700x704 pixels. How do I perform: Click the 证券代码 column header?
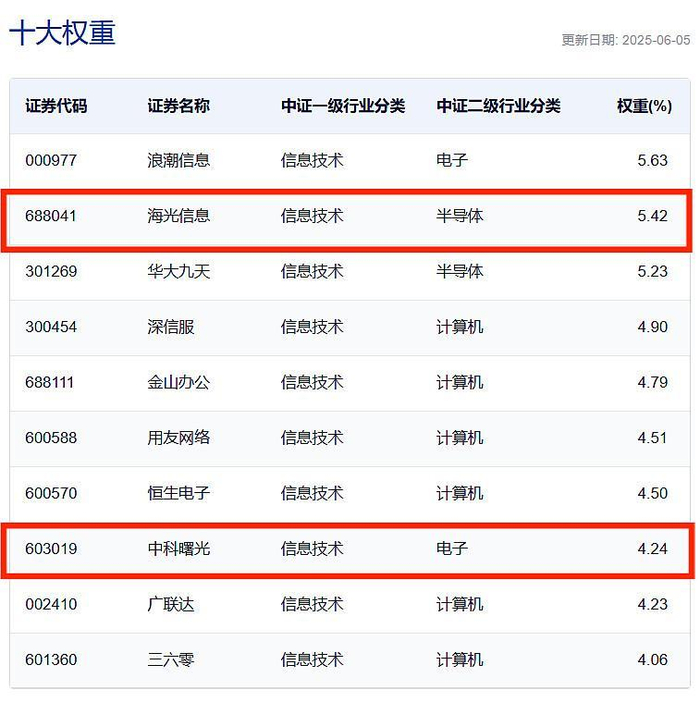coord(56,106)
